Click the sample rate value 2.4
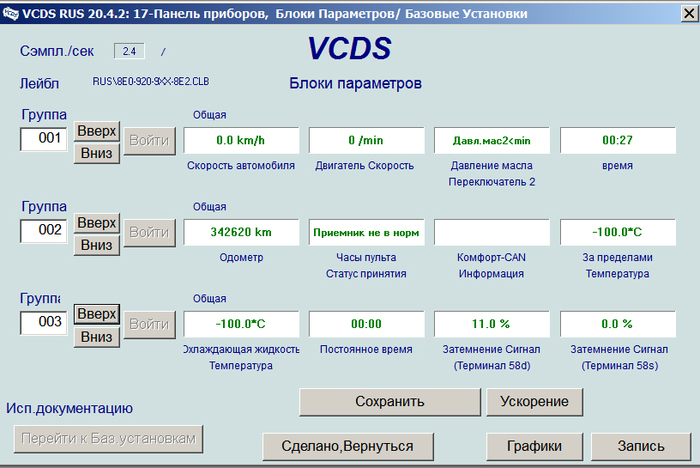This screenshot has height=468, width=700. 129,51
